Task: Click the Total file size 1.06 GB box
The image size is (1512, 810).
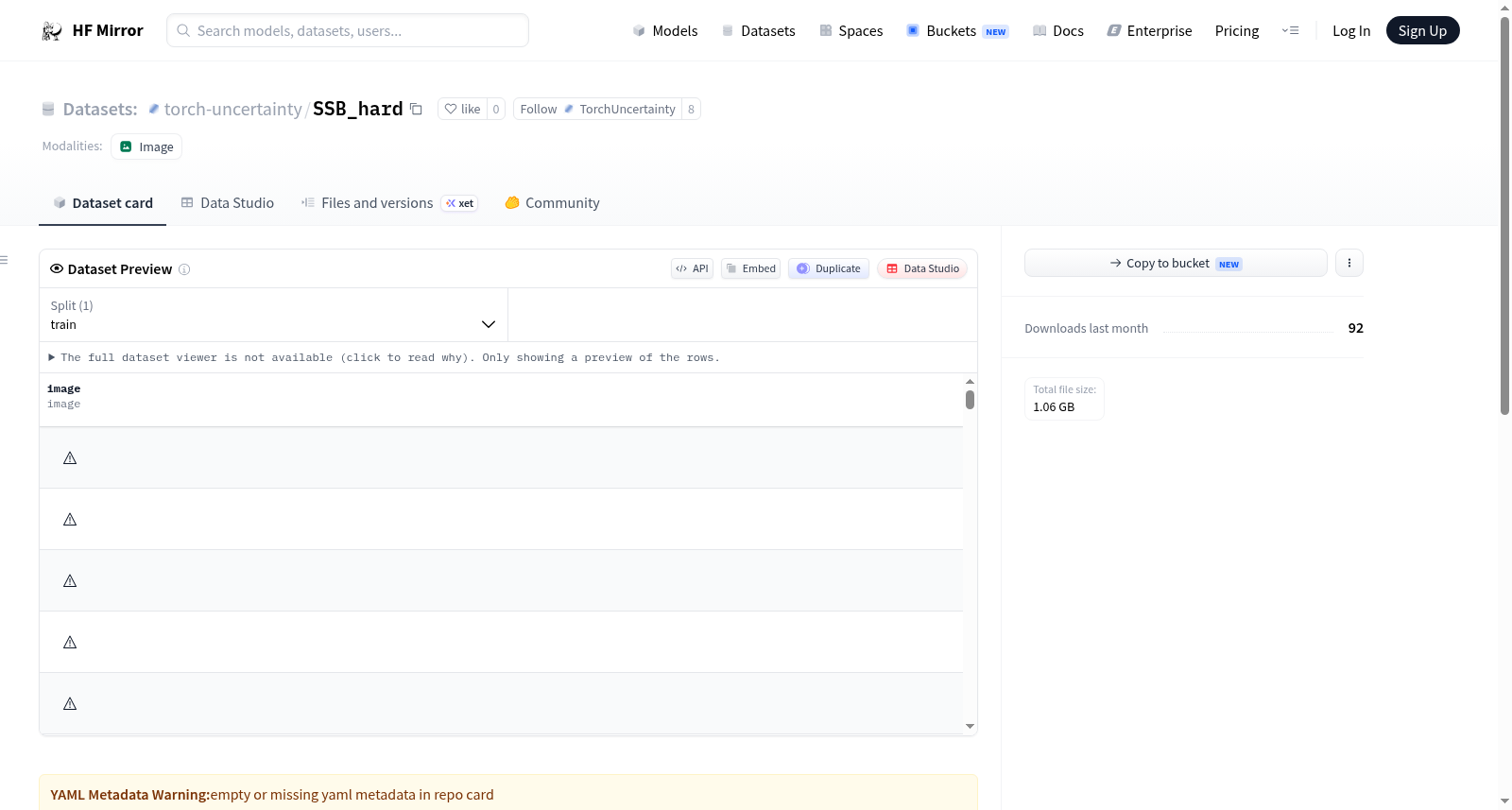Action: point(1064,399)
